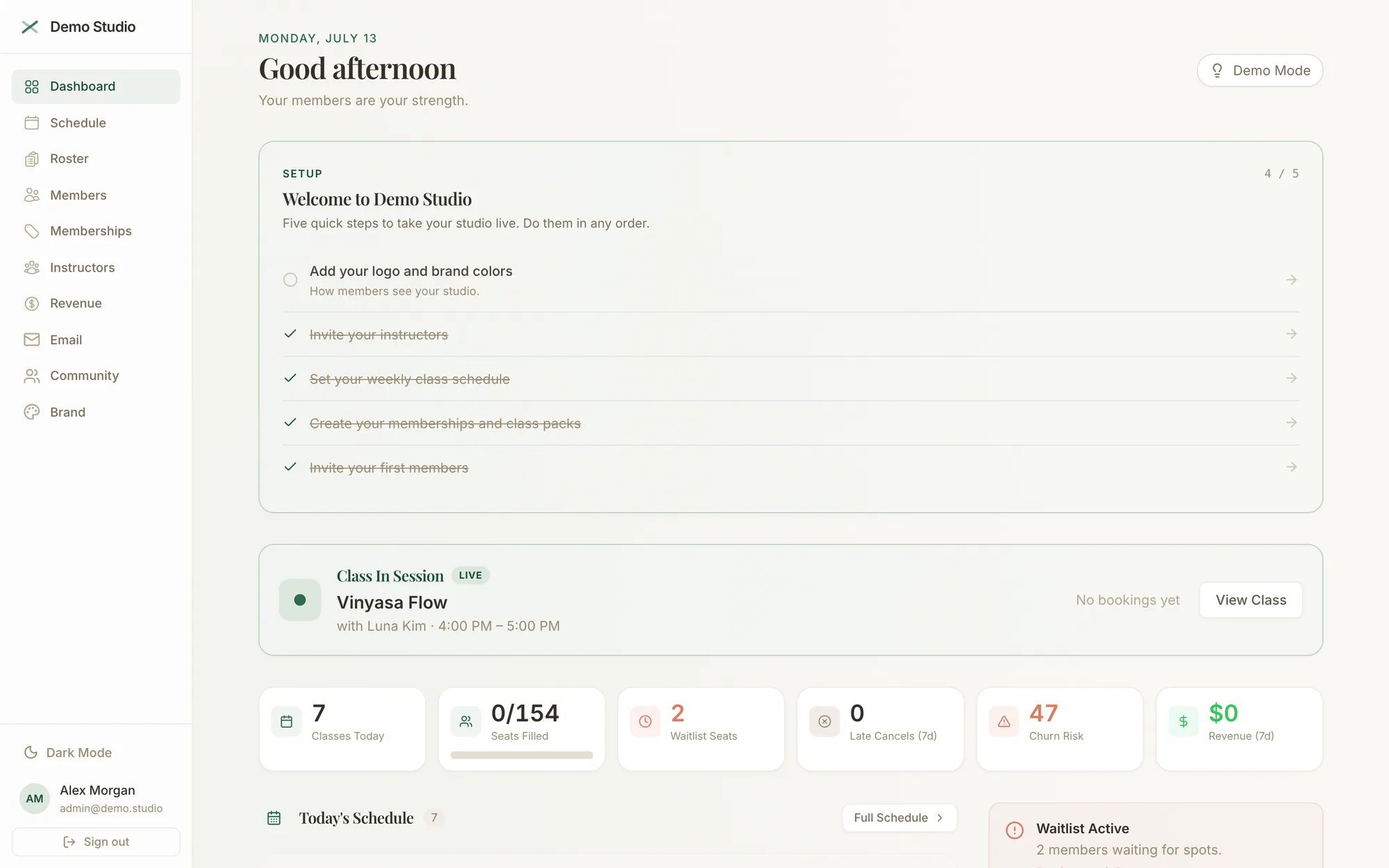
Task: Open arrow for Invite your instructors step
Action: (x=1291, y=334)
